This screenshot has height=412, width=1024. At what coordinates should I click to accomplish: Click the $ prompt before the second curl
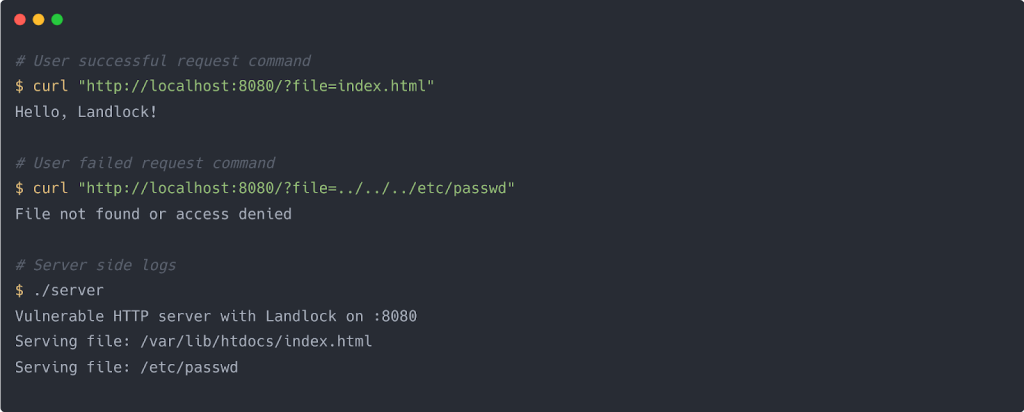[x=19, y=188]
